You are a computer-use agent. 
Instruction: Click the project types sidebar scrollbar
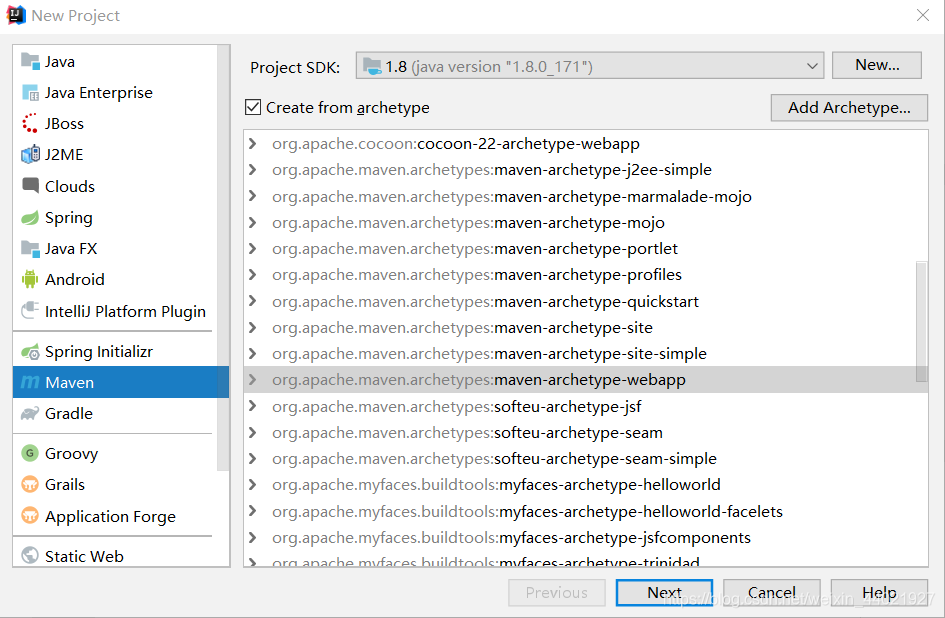[223, 257]
